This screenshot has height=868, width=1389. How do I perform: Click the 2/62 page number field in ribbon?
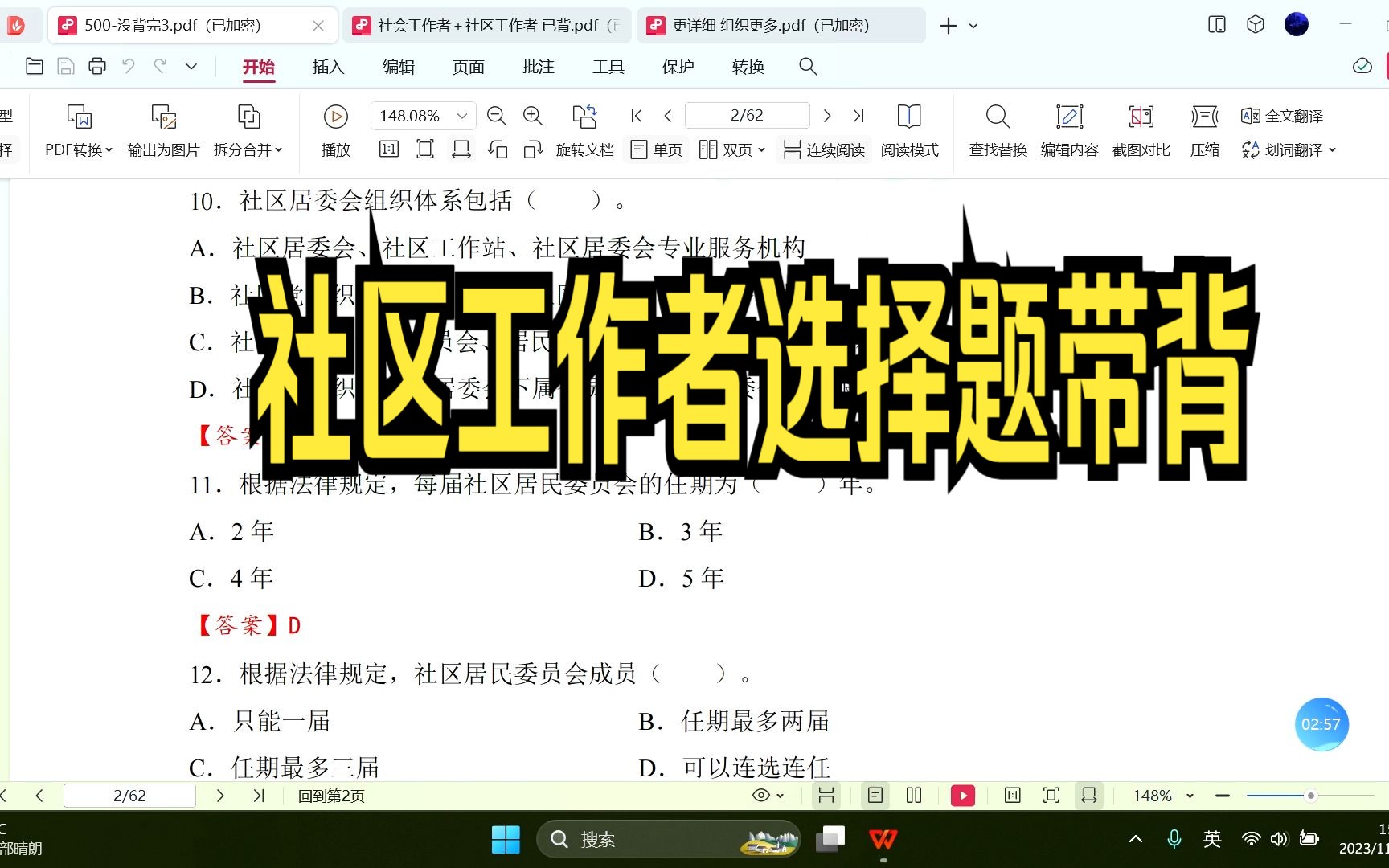pos(747,116)
